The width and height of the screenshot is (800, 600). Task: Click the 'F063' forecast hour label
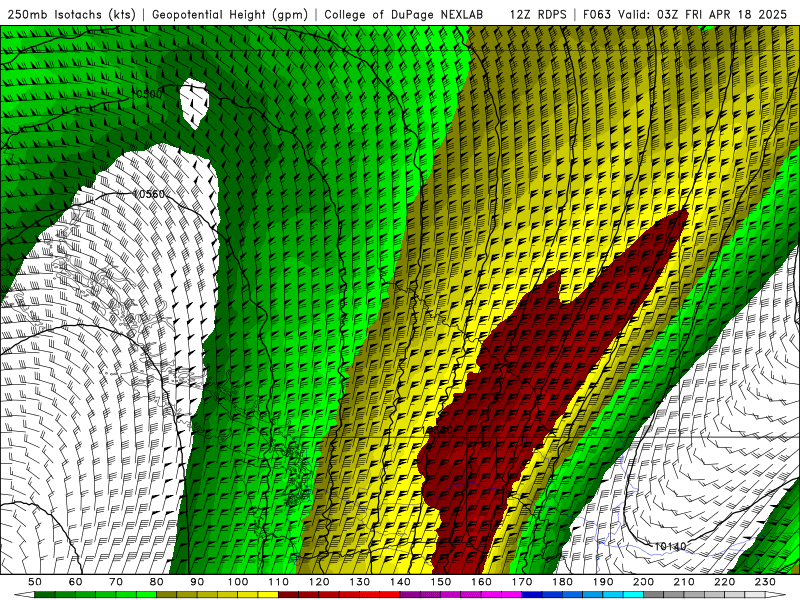tap(596, 15)
